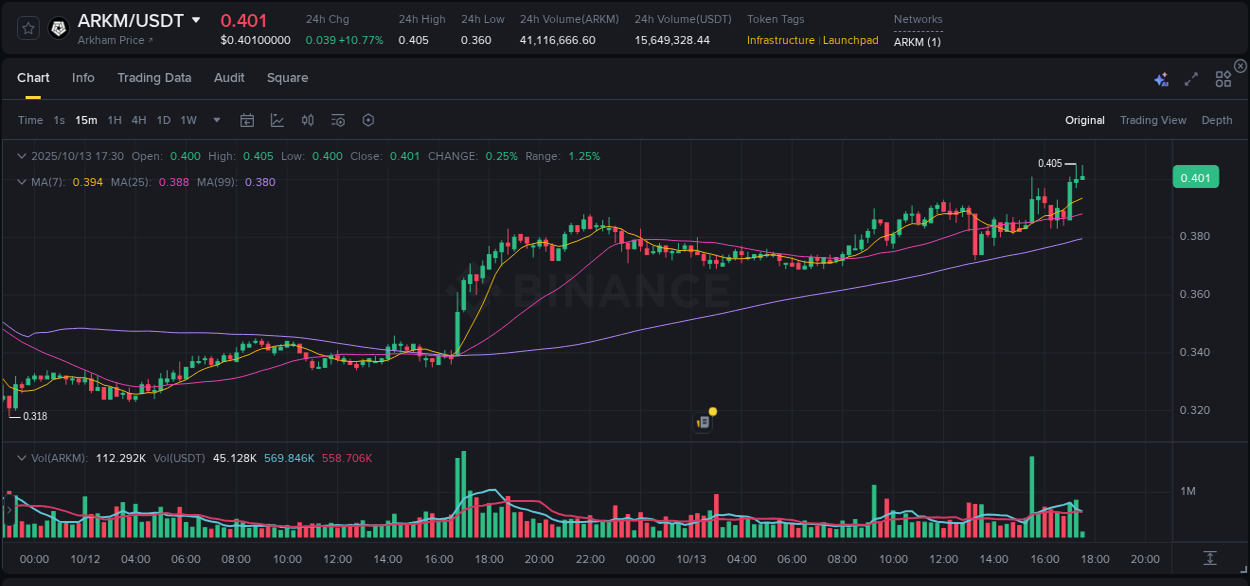Switch to the Trading Data tab
1250x586 pixels.
click(x=154, y=78)
